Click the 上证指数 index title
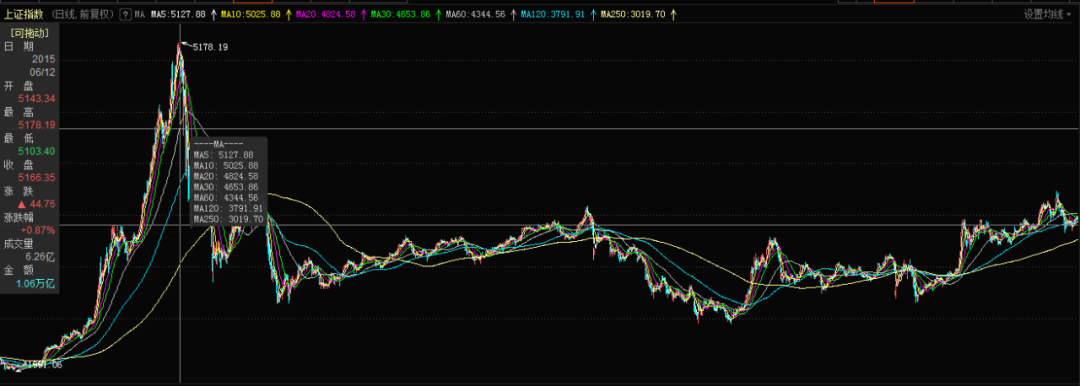1080x386 pixels. pyautogui.click(x=23, y=14)
